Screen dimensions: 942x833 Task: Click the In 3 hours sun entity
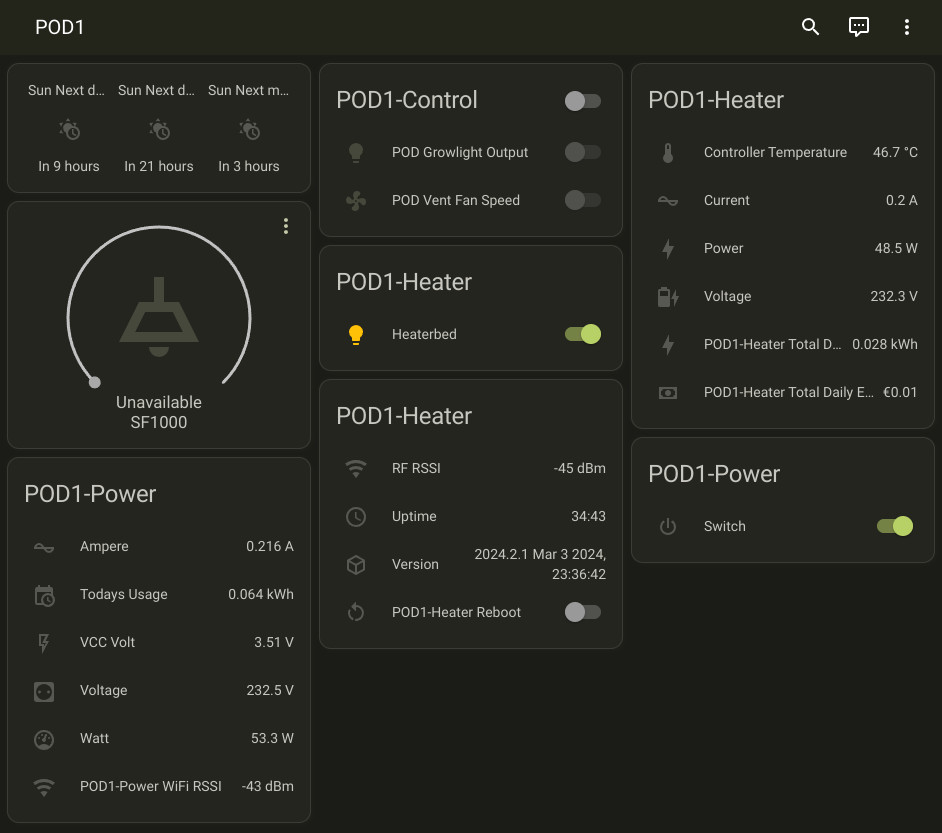(249, 128)
